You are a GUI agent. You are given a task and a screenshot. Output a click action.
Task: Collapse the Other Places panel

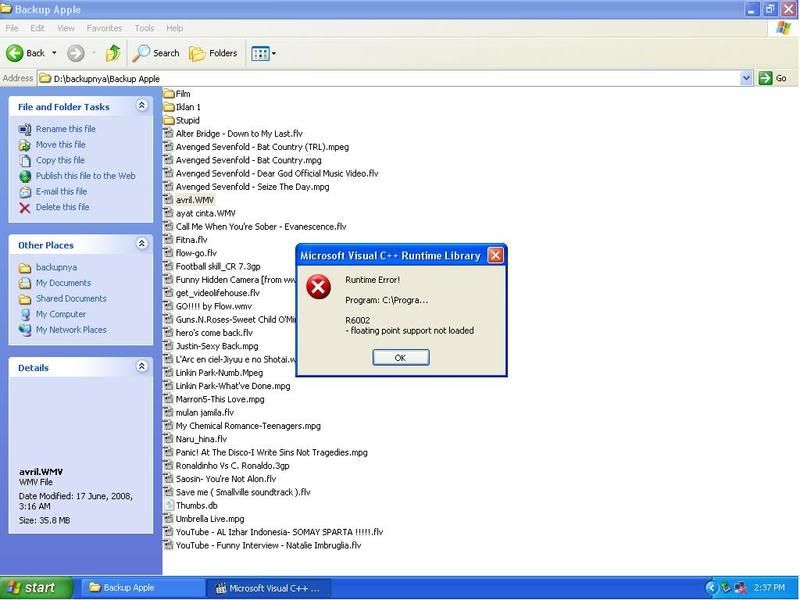click(x=142, y=243)
